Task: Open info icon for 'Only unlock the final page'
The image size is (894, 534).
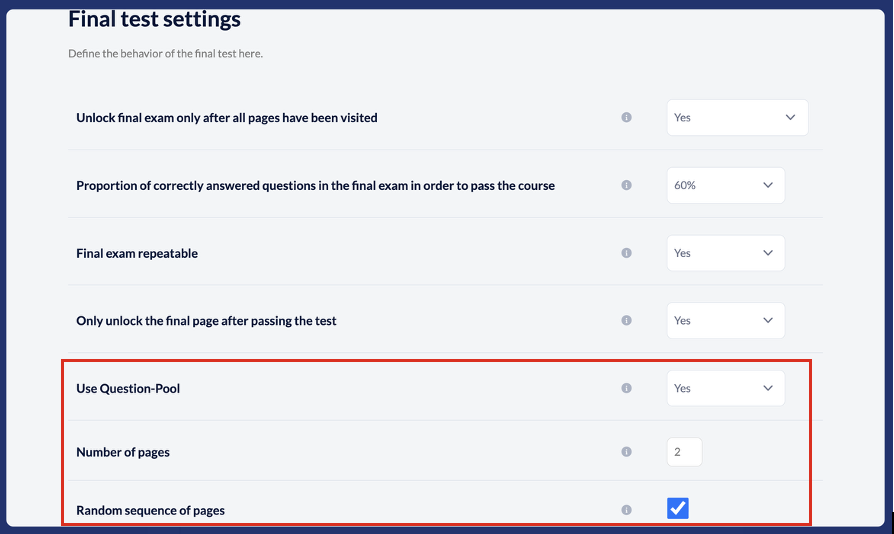Action: coord(626,321)
